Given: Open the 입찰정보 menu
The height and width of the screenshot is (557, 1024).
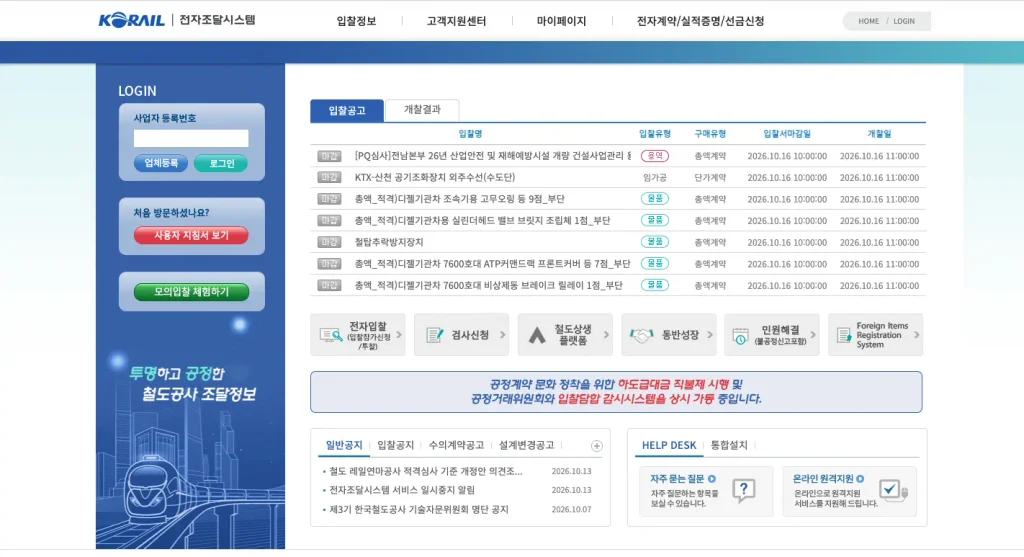Looking at the screenshot, I should [x=356, y=21].
